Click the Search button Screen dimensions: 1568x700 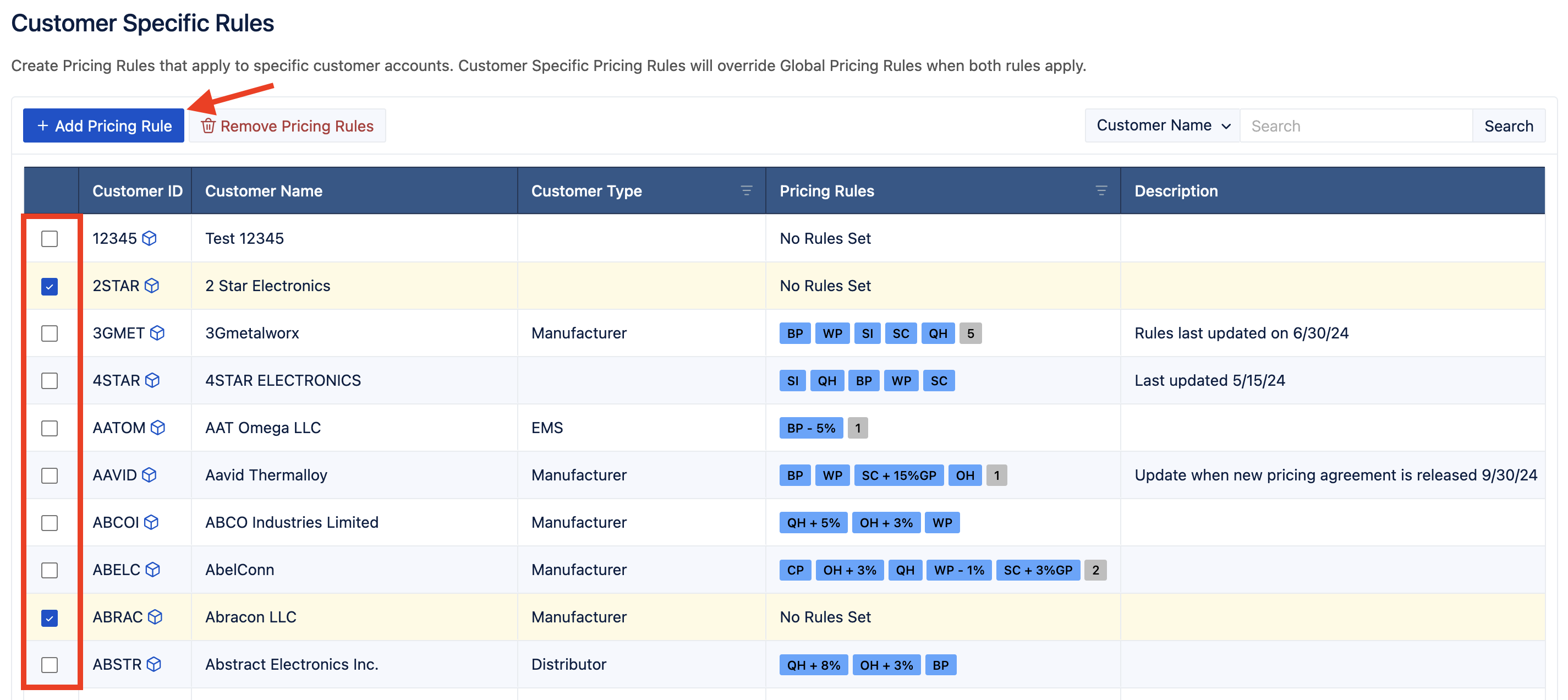(x=1509, y=125)
